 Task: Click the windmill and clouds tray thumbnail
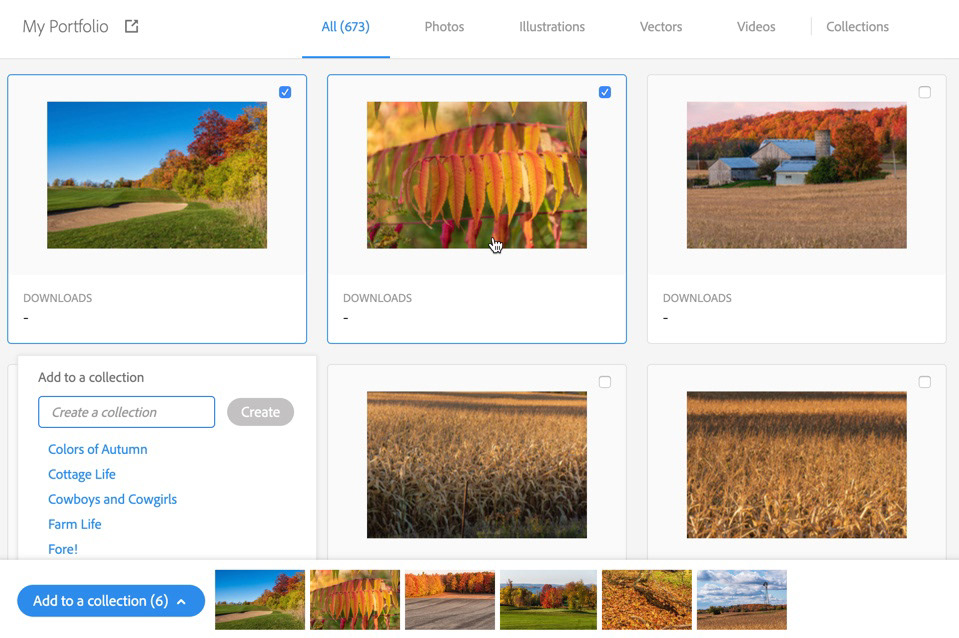coord(742,600)
